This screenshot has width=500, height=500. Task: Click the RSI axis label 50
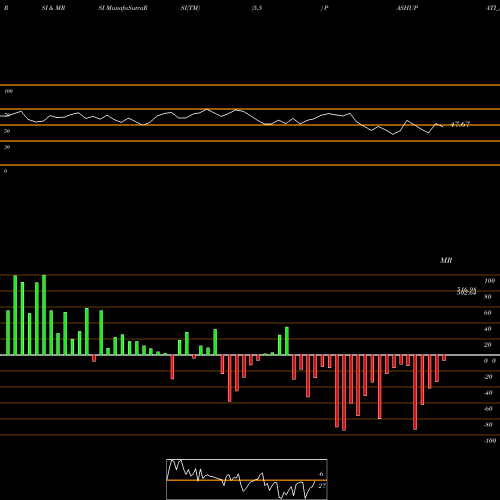7,131
